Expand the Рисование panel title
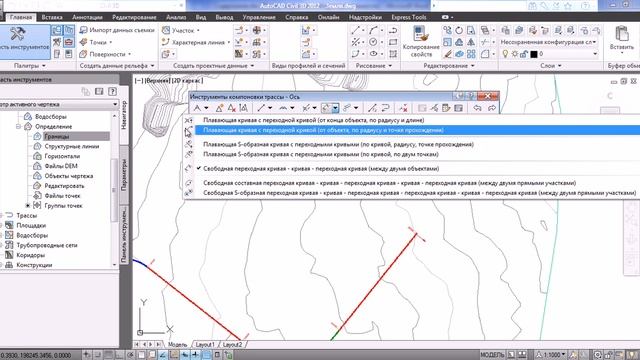This screenshot has width=640, height=360. (x=373, y=66)
